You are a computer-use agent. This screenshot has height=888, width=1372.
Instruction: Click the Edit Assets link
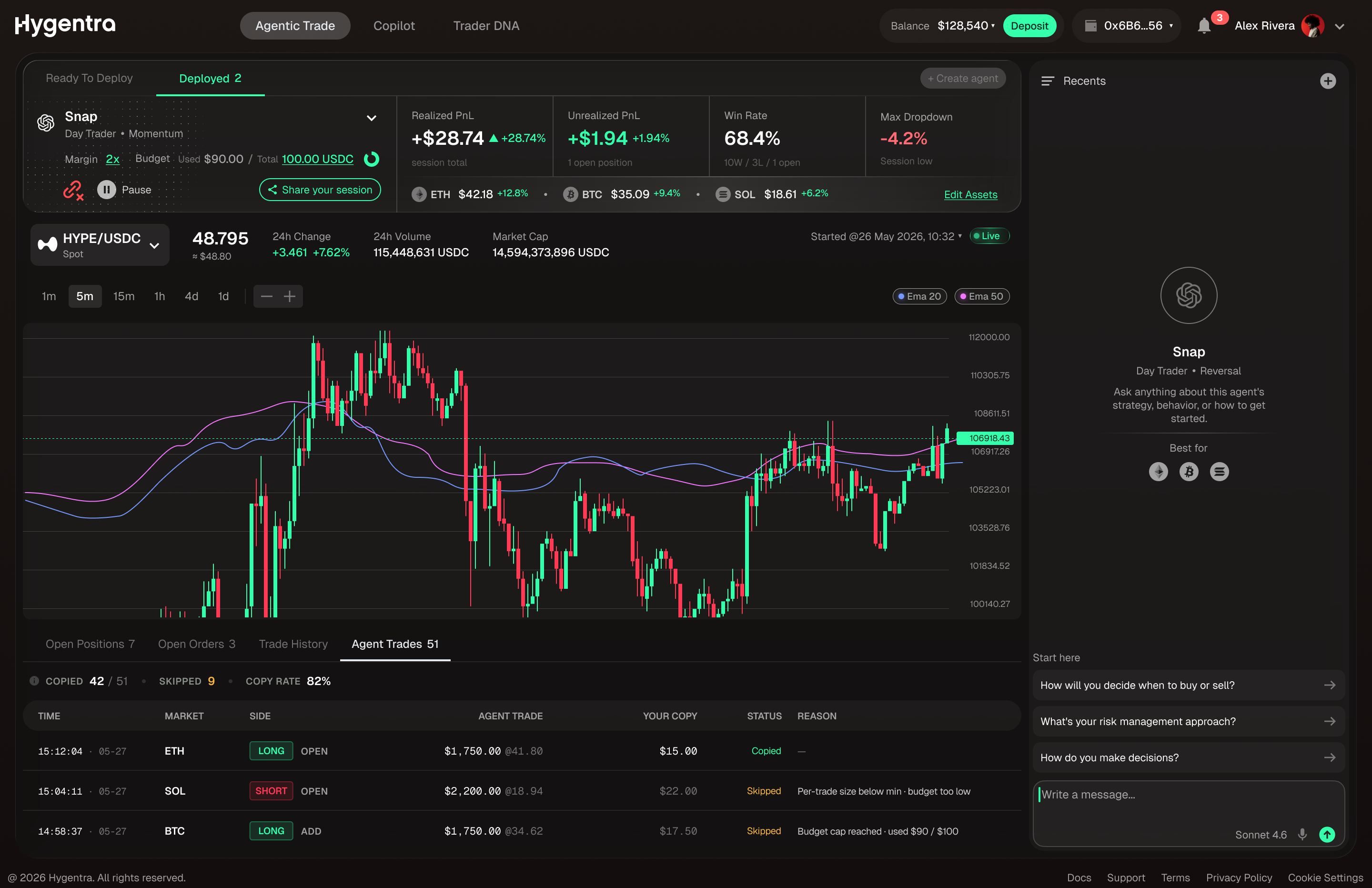pos(970,195)
